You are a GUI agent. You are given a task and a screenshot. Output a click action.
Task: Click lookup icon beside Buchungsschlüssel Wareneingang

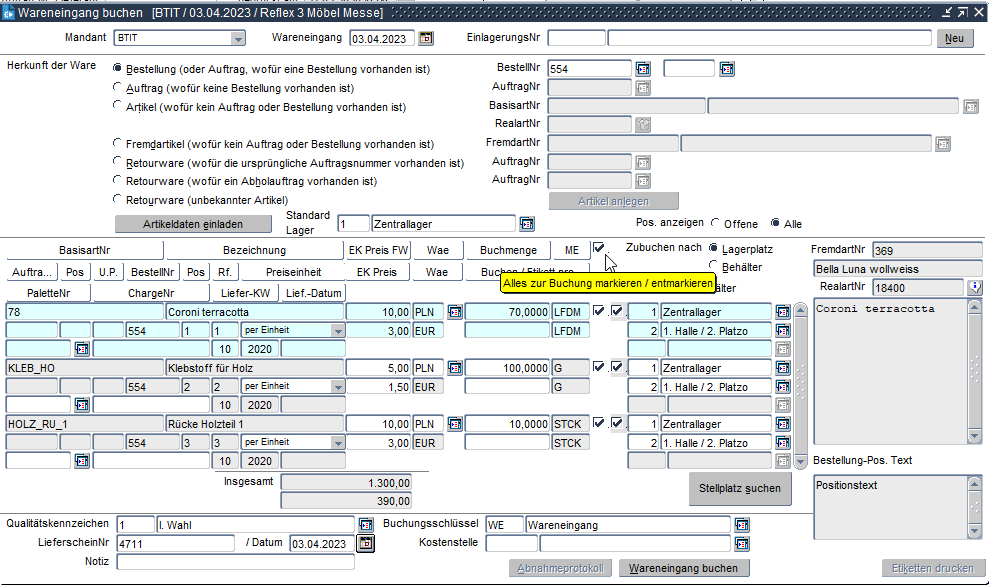click(x=742, y=524)
